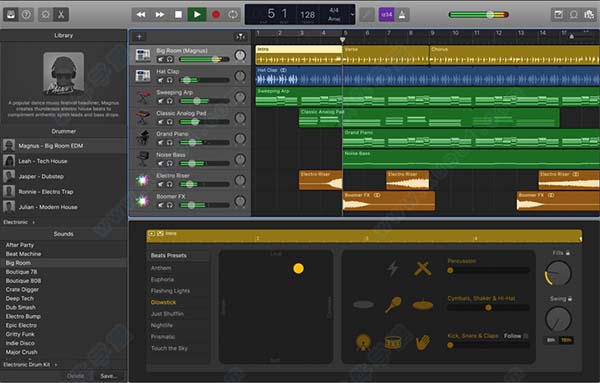Click the shaker maraca icon

coord(393,305)
